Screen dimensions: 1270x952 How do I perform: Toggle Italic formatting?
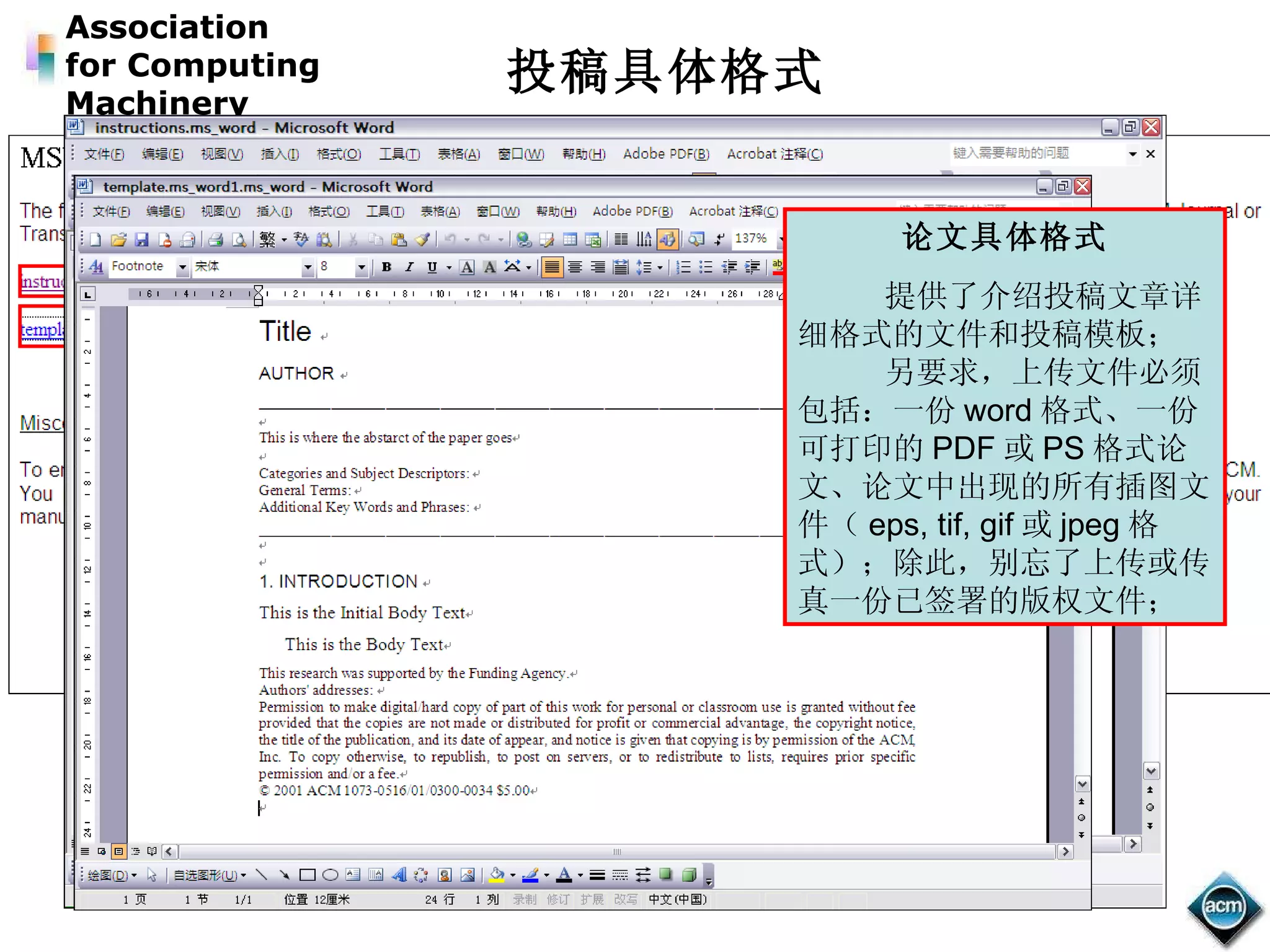pos(409,267)
